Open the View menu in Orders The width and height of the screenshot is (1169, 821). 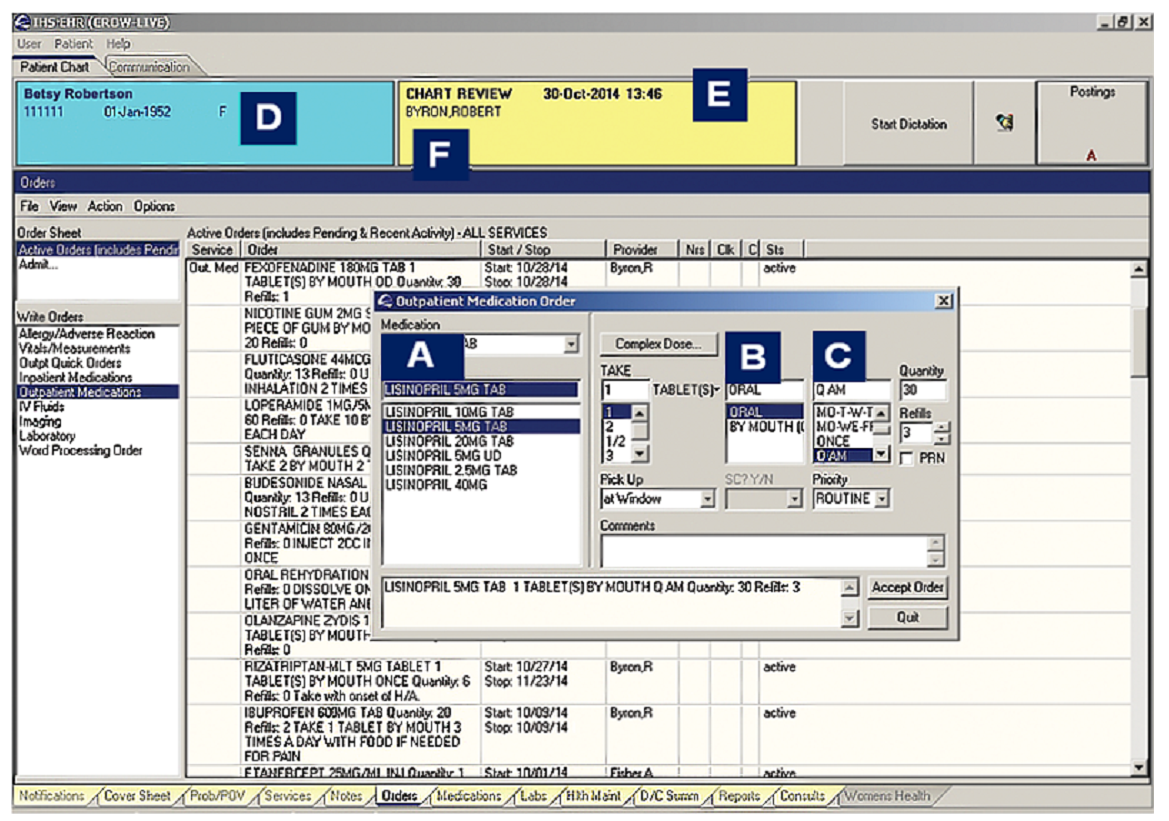pyautogui.click(x=63, y=207)
